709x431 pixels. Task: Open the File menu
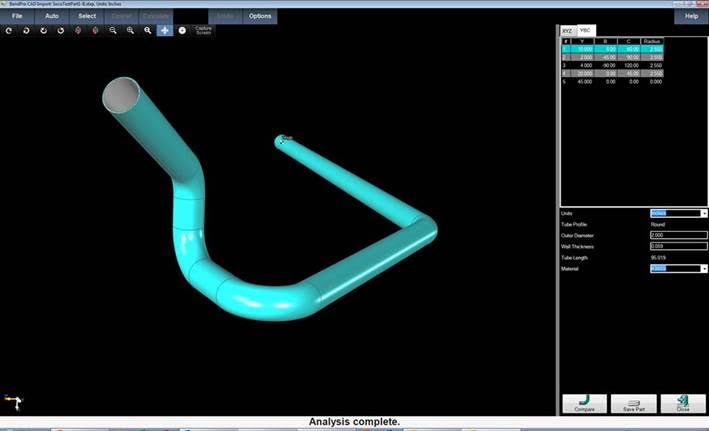pos(17,16)
